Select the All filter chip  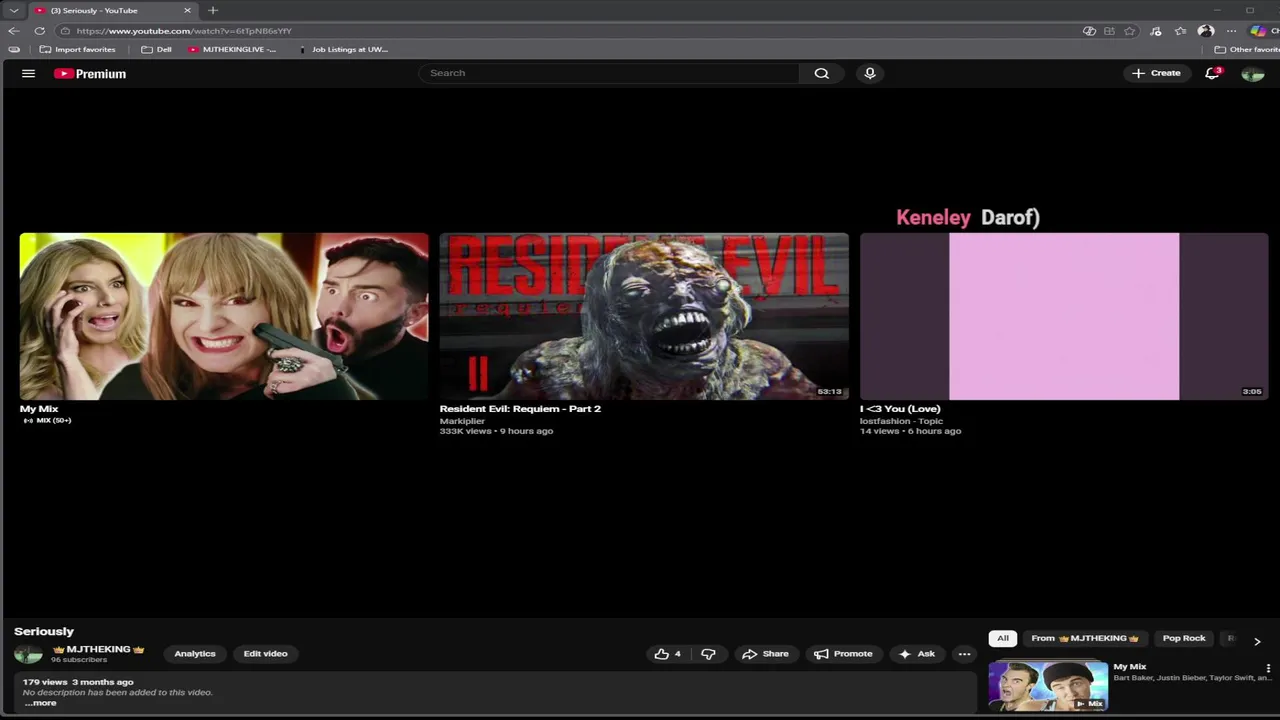[x=1003, y=638]
